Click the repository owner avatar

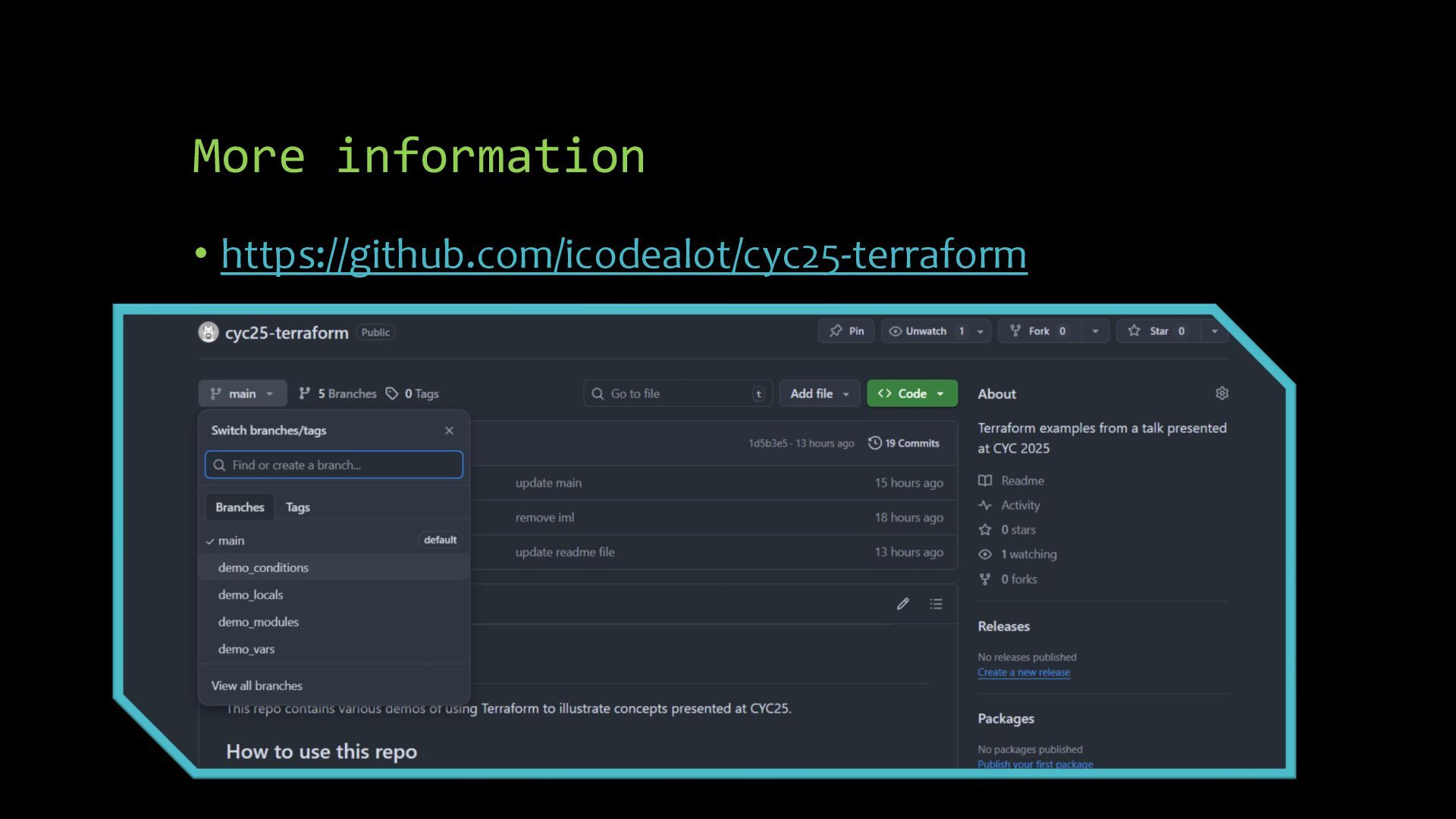(208, 332)
